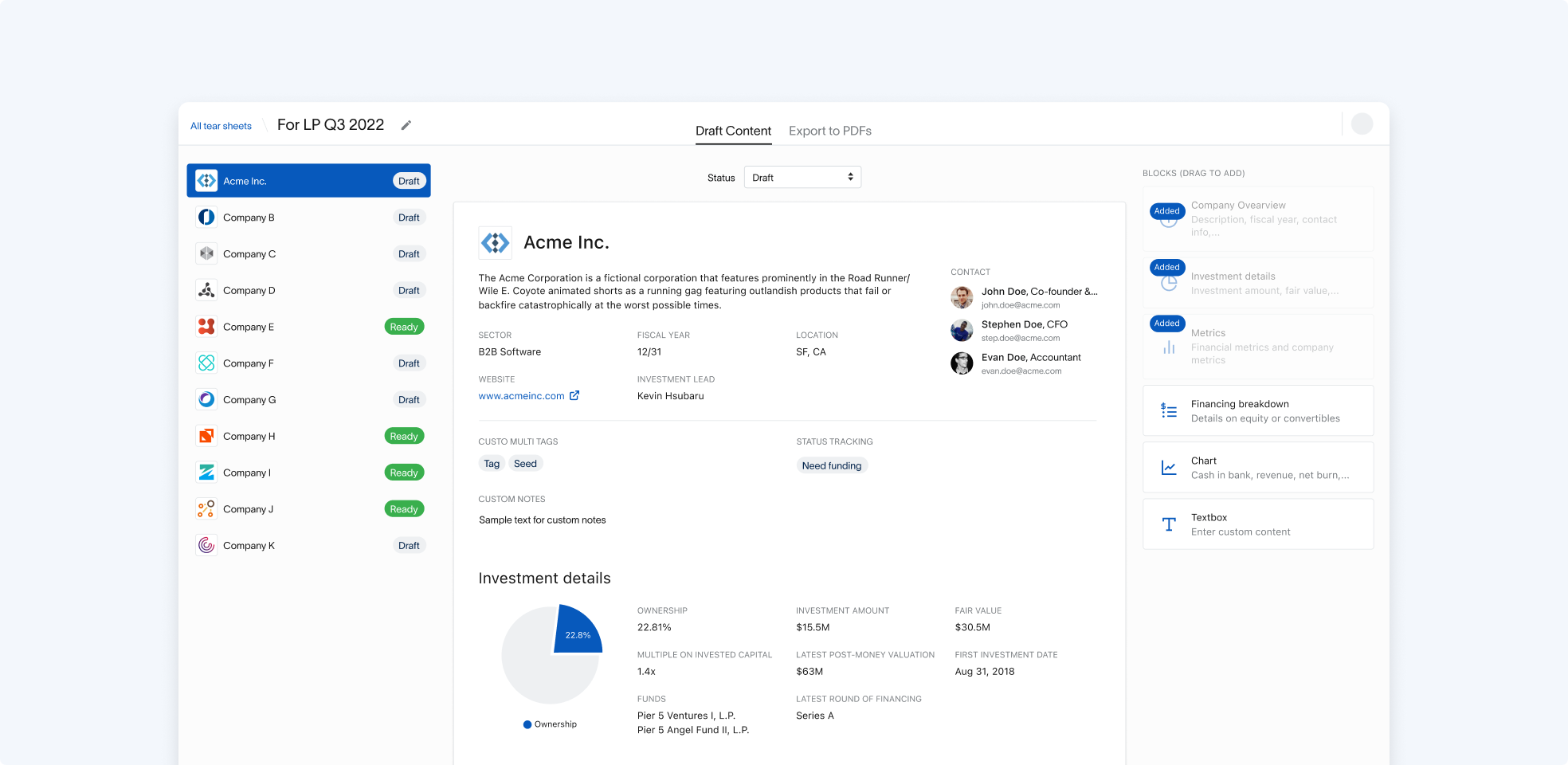Click the Company D logo icon

coord(206,290)
